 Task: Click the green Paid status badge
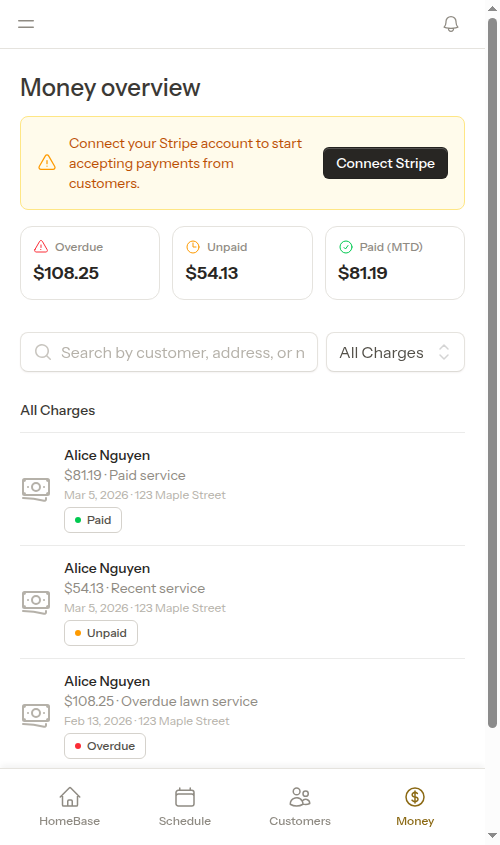tap(93, 520)
